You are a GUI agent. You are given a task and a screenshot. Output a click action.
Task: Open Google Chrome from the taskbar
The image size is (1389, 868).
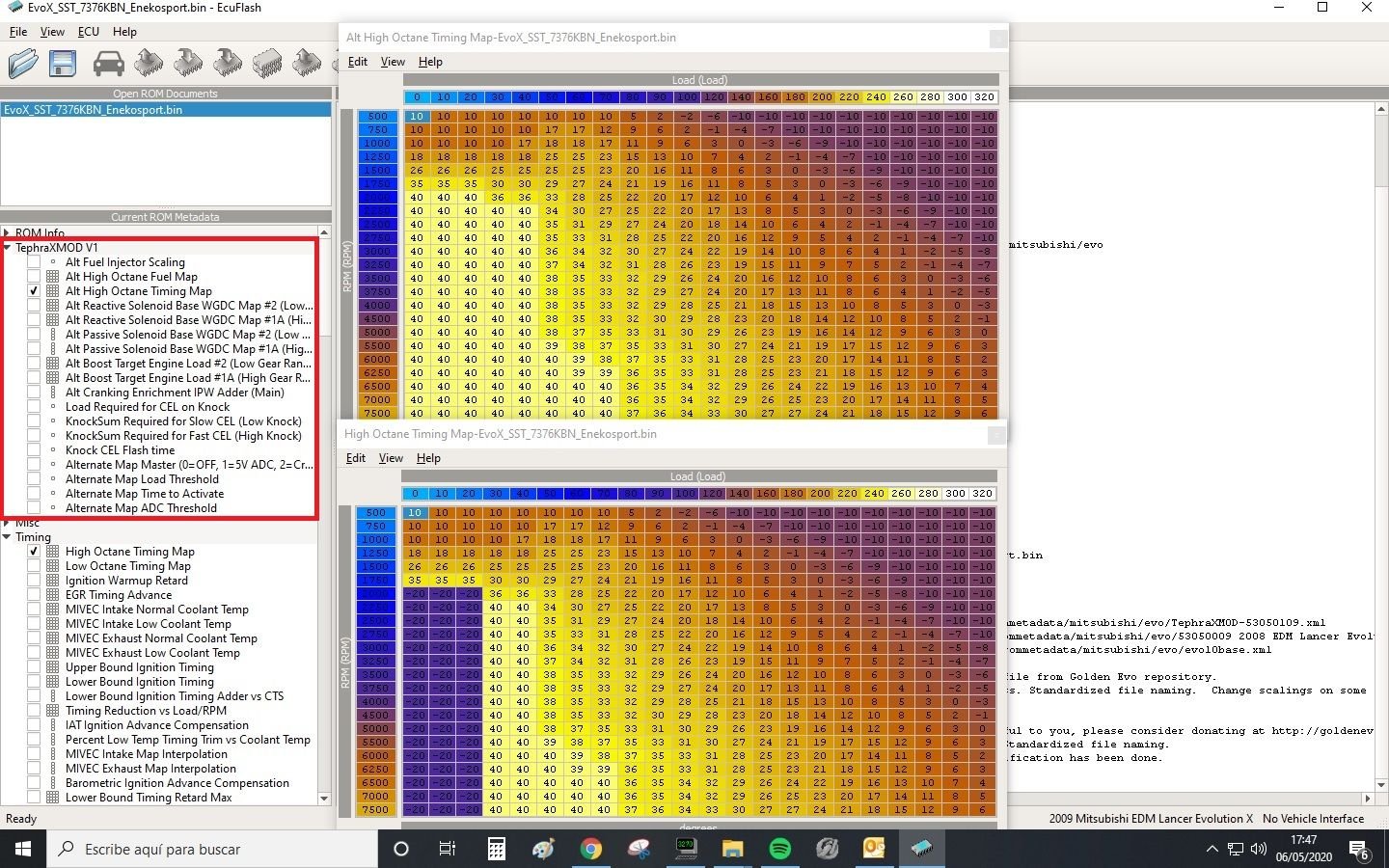[x=590, y=849]
